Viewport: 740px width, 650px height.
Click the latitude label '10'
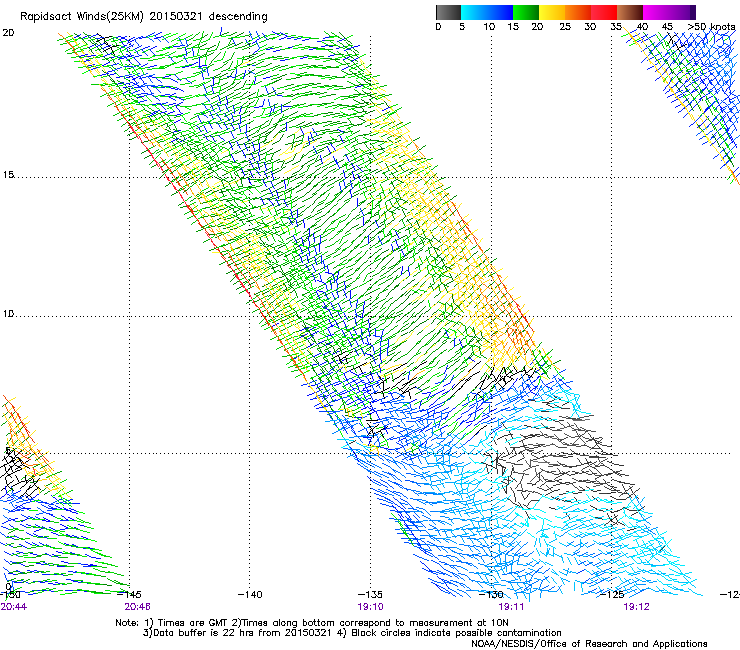[8, 314]
